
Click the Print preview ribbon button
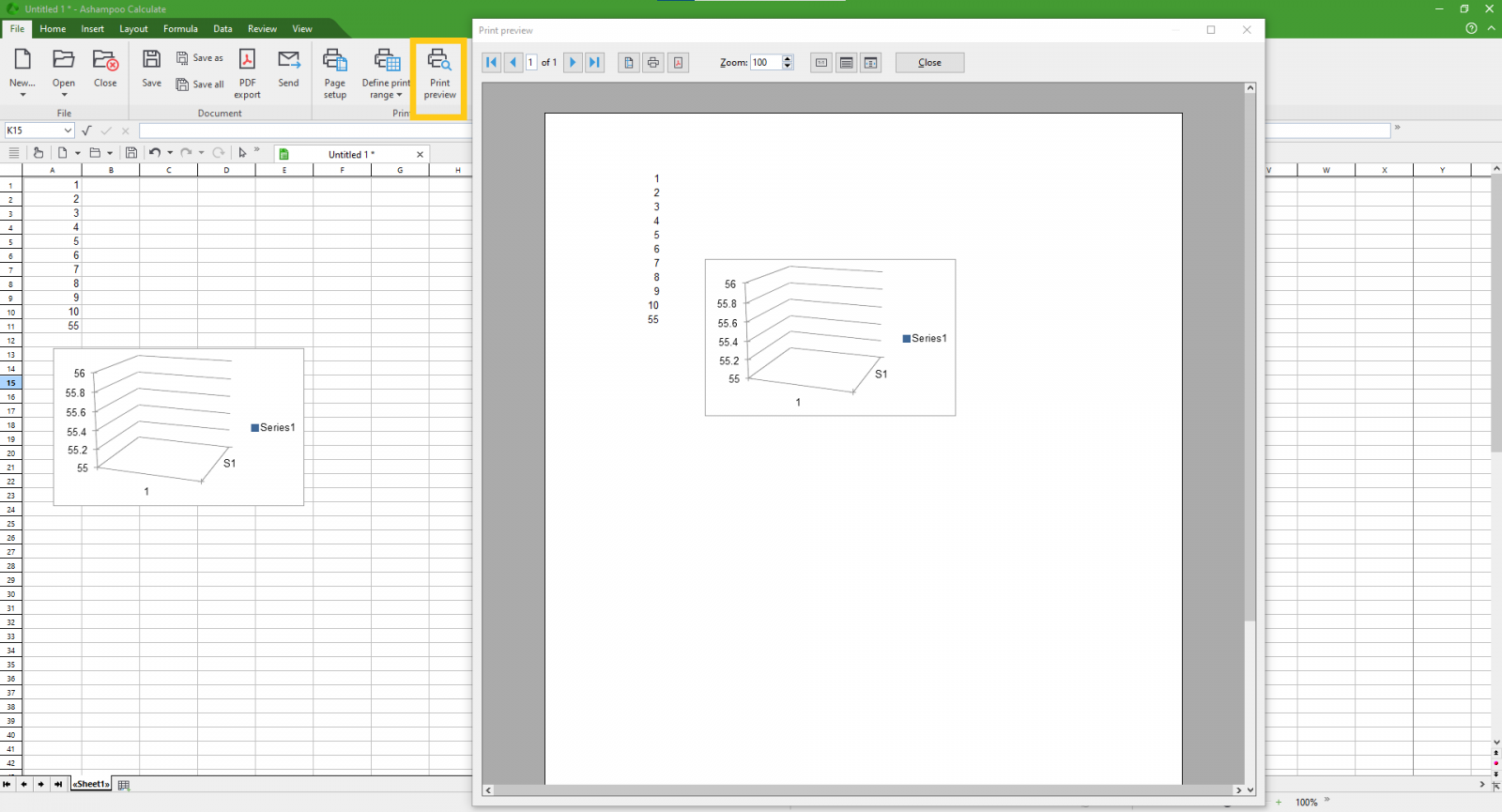pos(439,73)
